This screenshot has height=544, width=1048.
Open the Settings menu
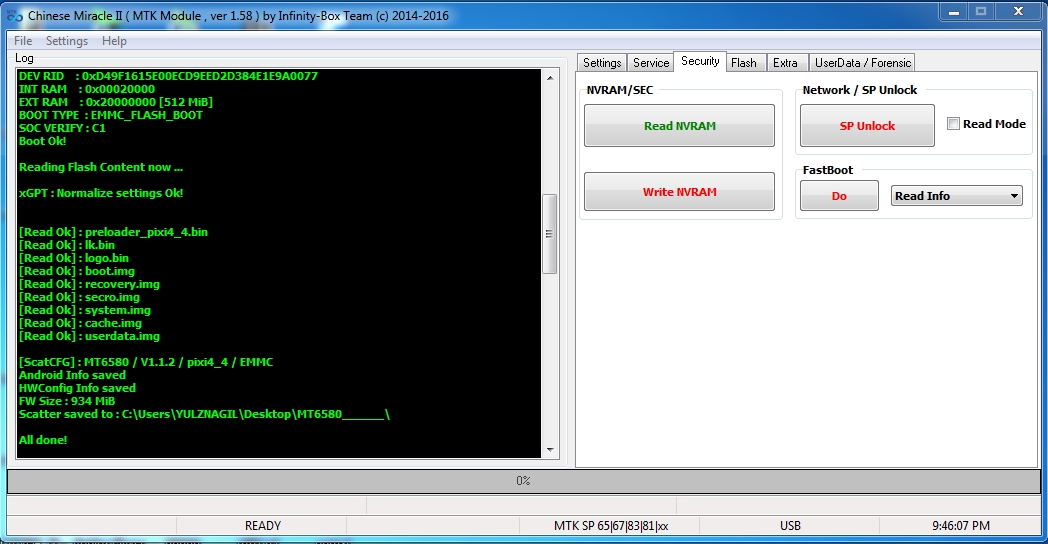(67, 41)
